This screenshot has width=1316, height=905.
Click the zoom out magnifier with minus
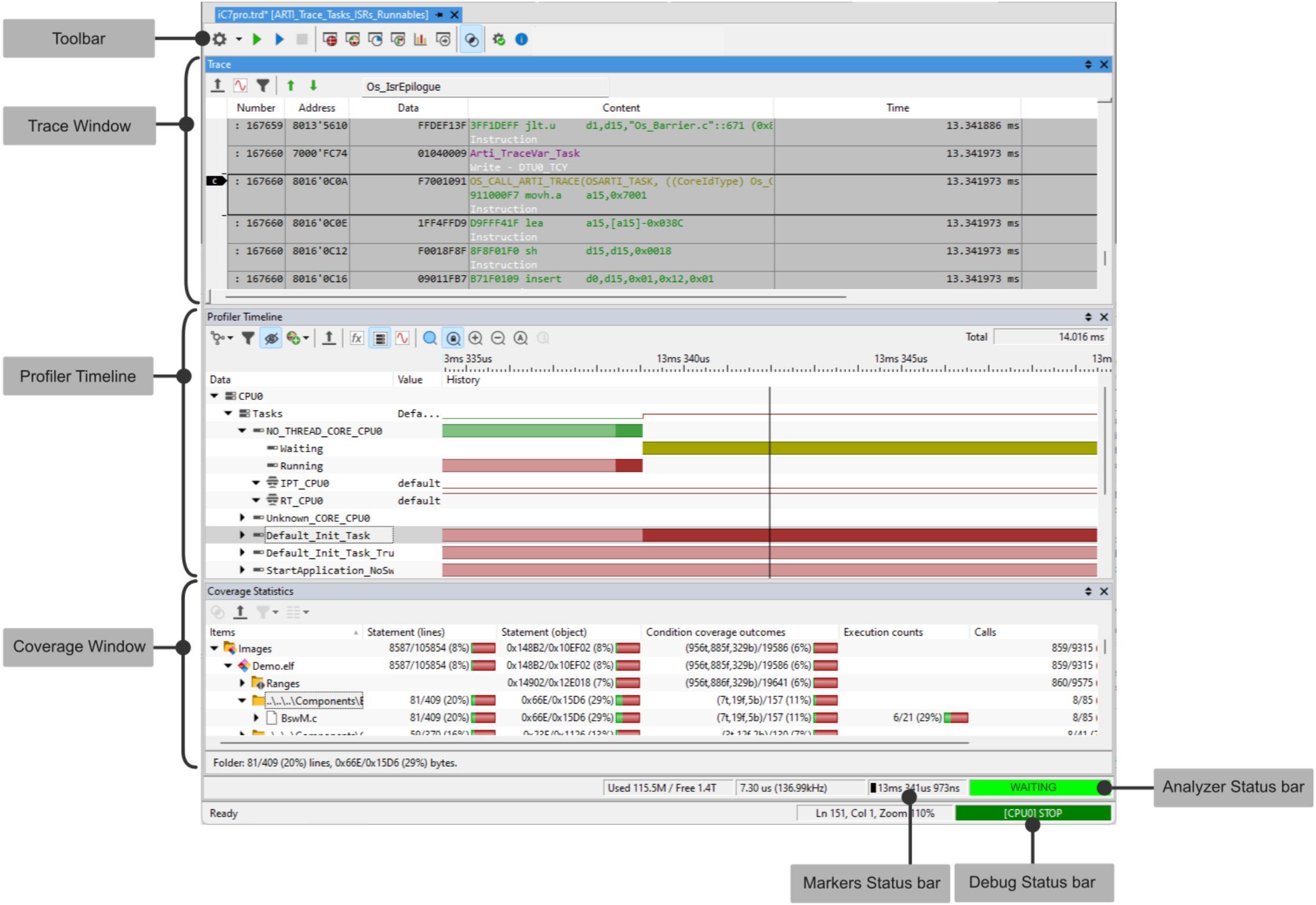(498, 338)
